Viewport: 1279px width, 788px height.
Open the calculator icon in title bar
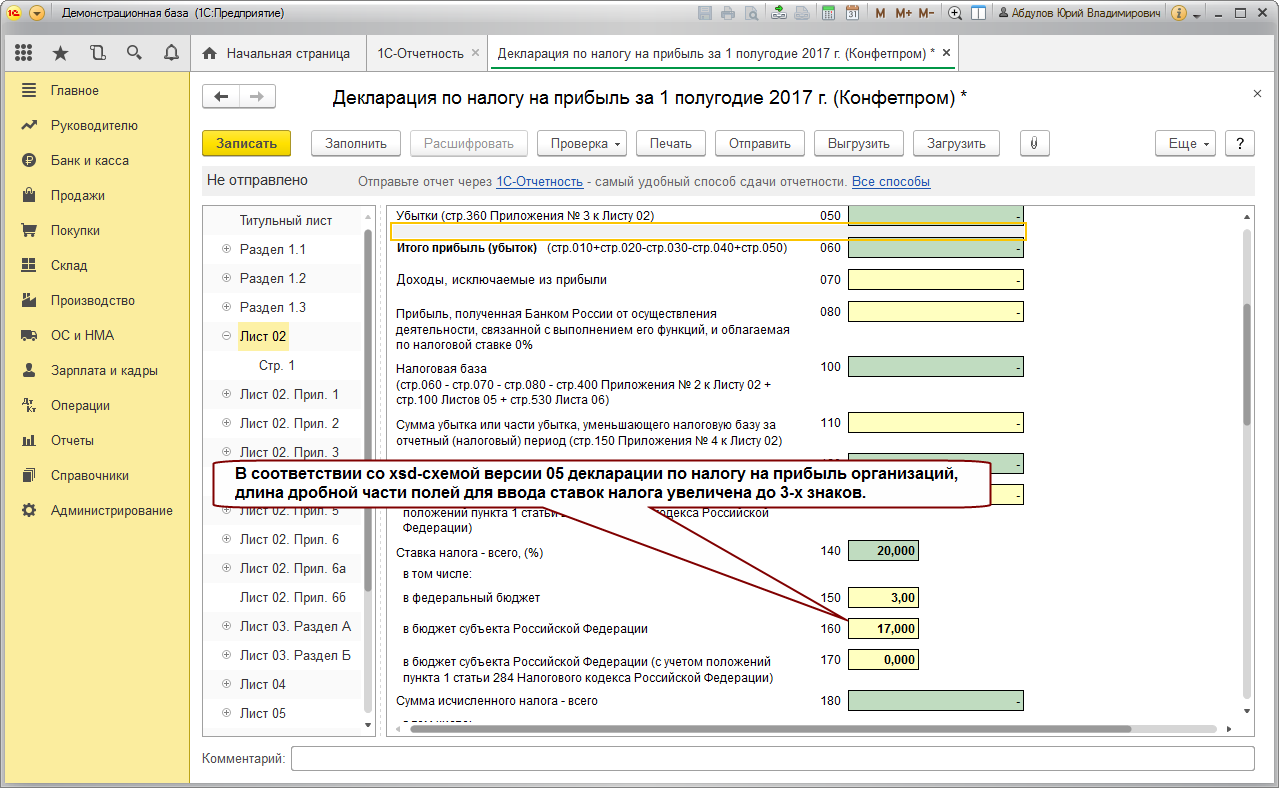pyautogui.click(x=828, y=13)
